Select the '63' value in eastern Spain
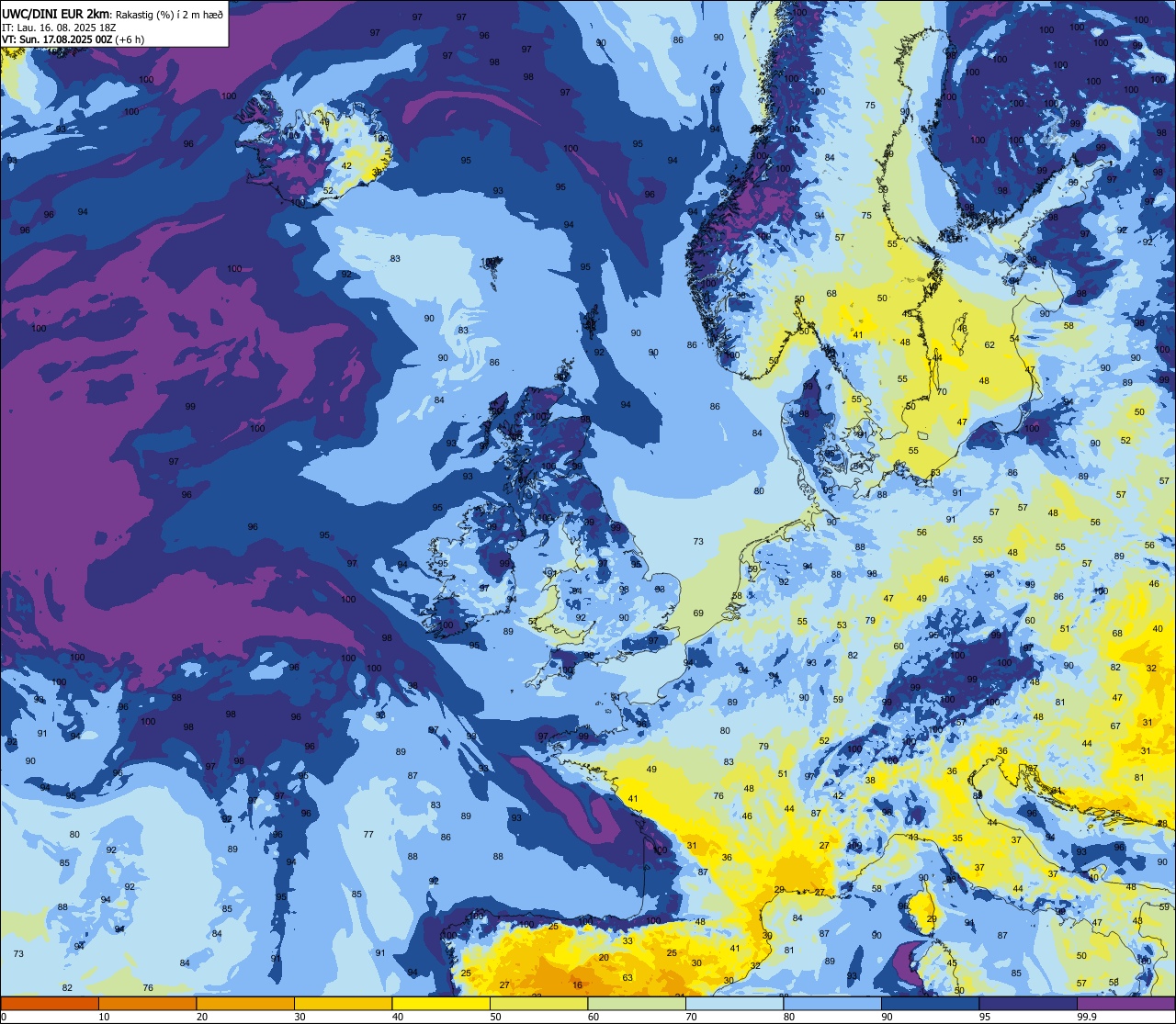The height and width of the screenshot is (1024, 1176). pos(628,978)
